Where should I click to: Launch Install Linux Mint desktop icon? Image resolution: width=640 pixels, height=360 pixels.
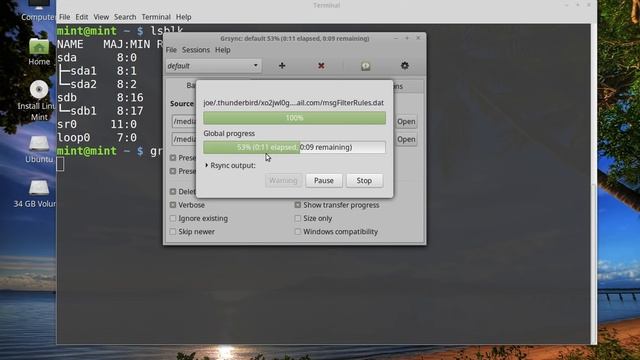pos(38,100)
